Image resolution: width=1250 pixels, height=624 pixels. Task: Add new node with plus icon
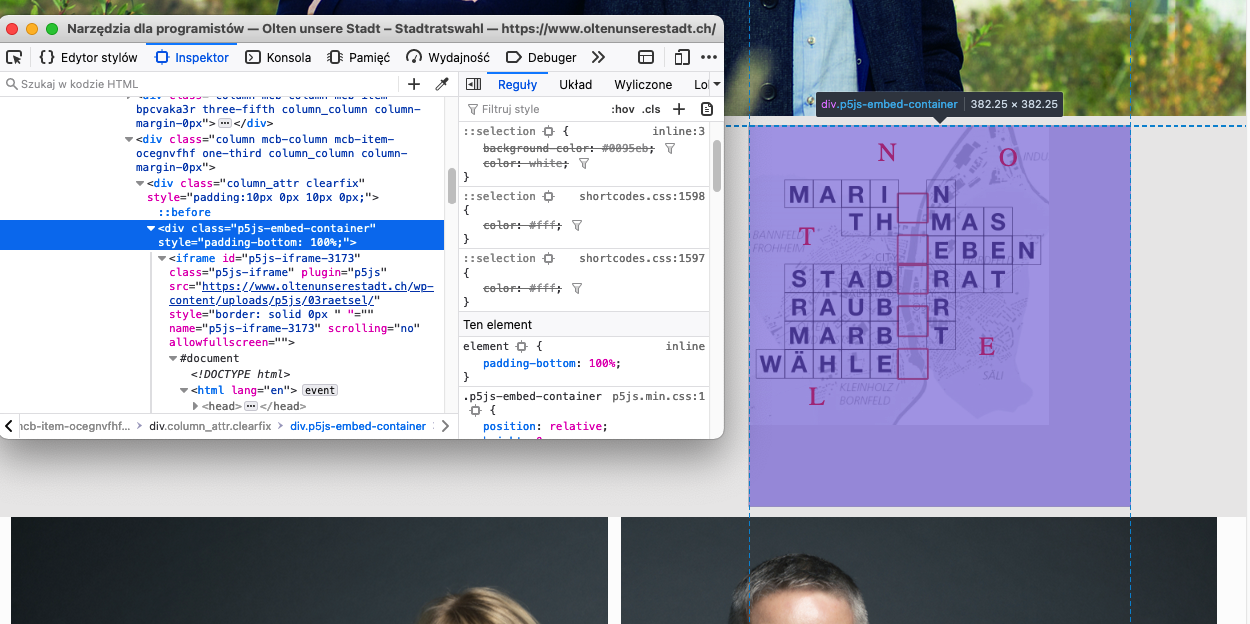(414, 84)
